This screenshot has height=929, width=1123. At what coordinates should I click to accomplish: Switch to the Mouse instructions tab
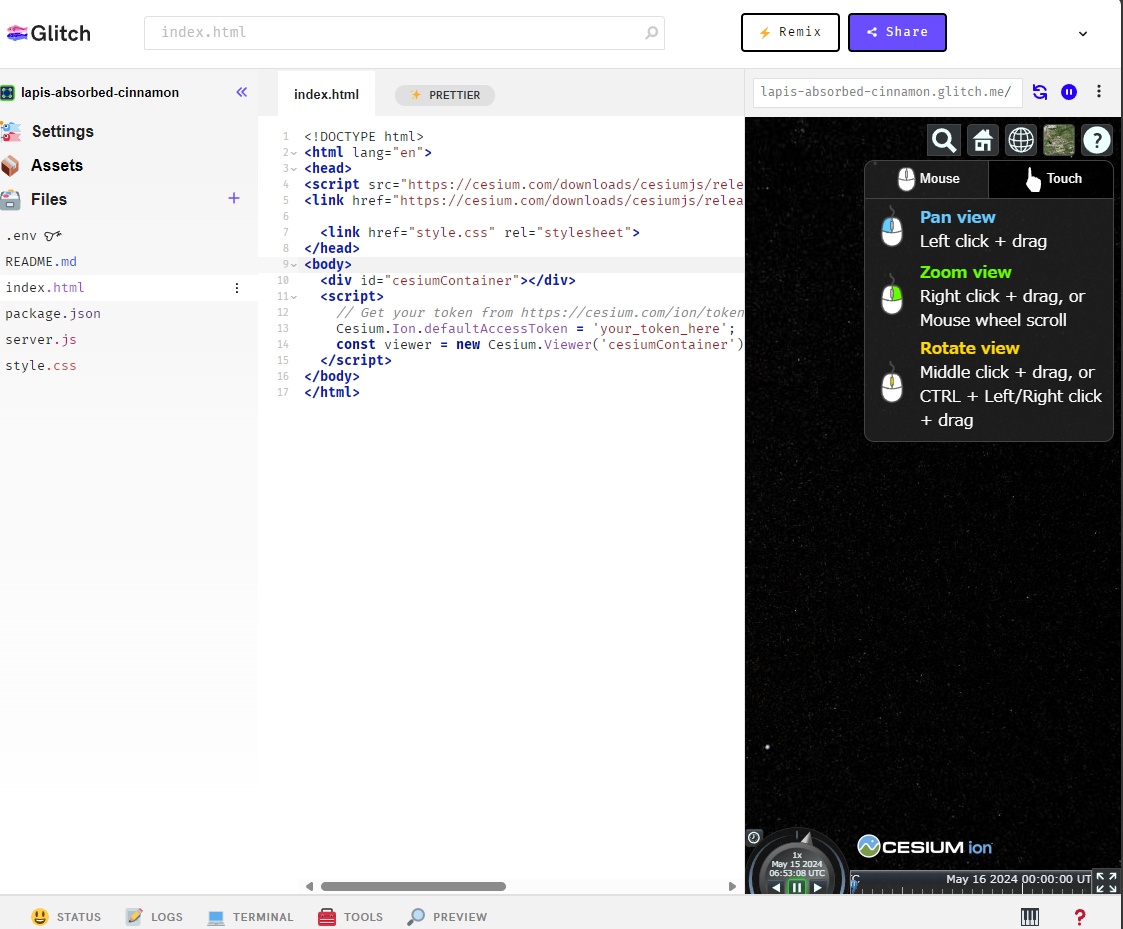pos(925,179)
